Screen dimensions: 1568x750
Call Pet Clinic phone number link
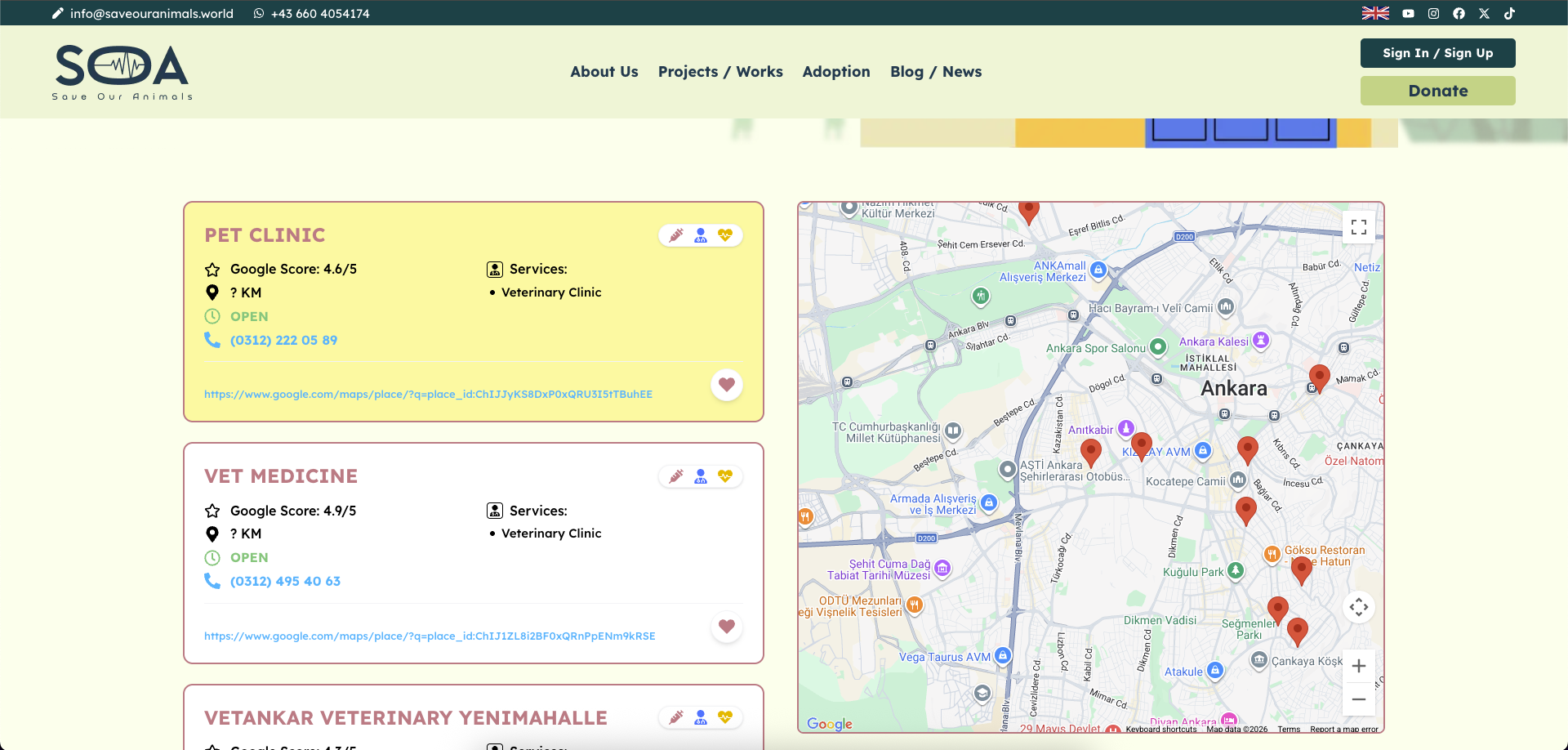tap(283, 341)
